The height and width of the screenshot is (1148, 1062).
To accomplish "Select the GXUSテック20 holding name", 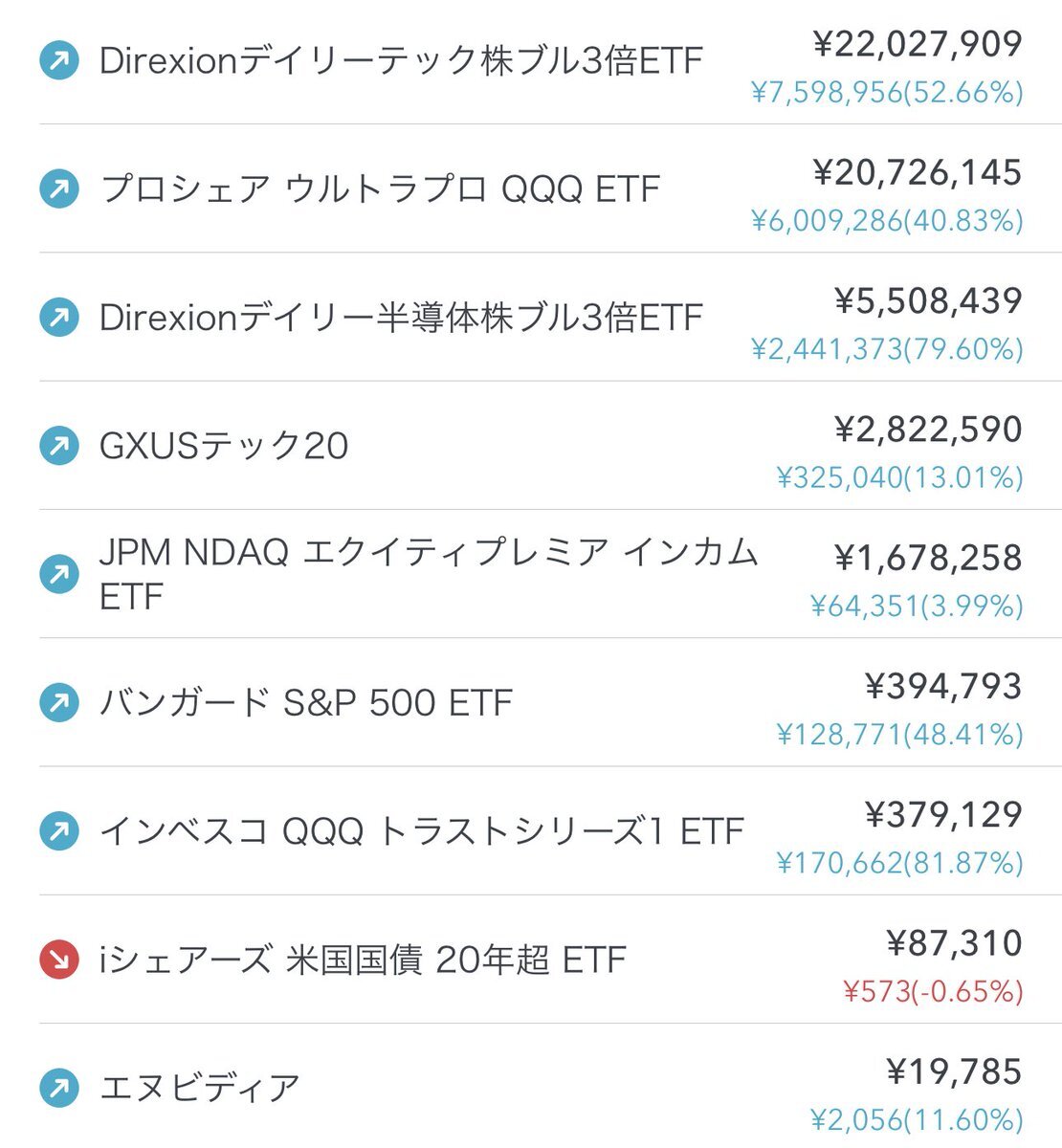I will tap(224, 446).
